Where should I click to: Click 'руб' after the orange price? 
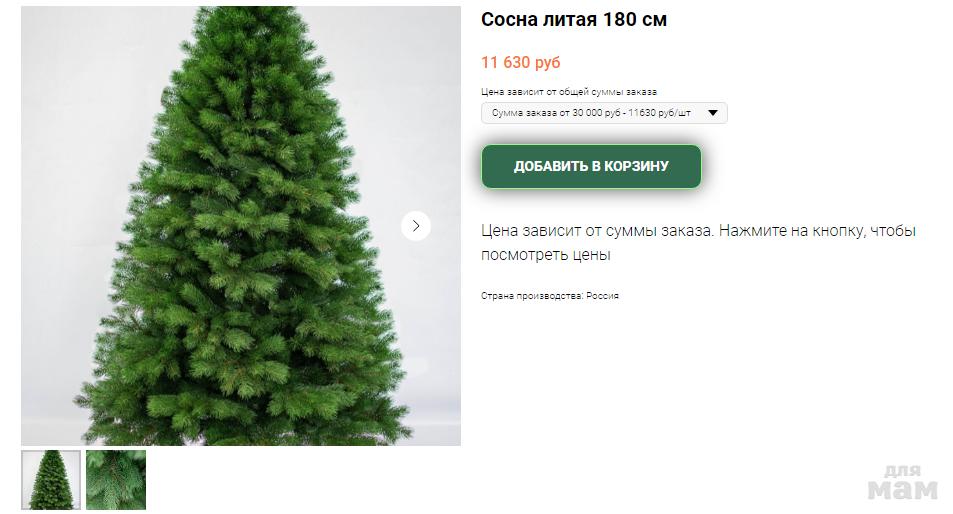tap(548, 63)
